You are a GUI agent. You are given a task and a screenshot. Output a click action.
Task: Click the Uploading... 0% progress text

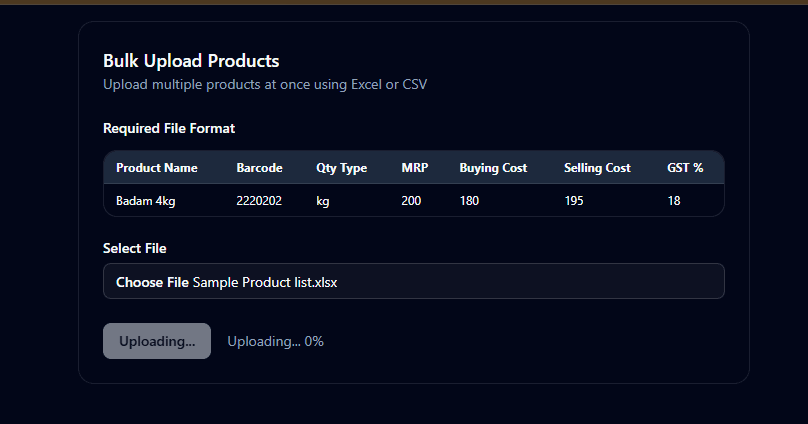click(x=275, y=341)
